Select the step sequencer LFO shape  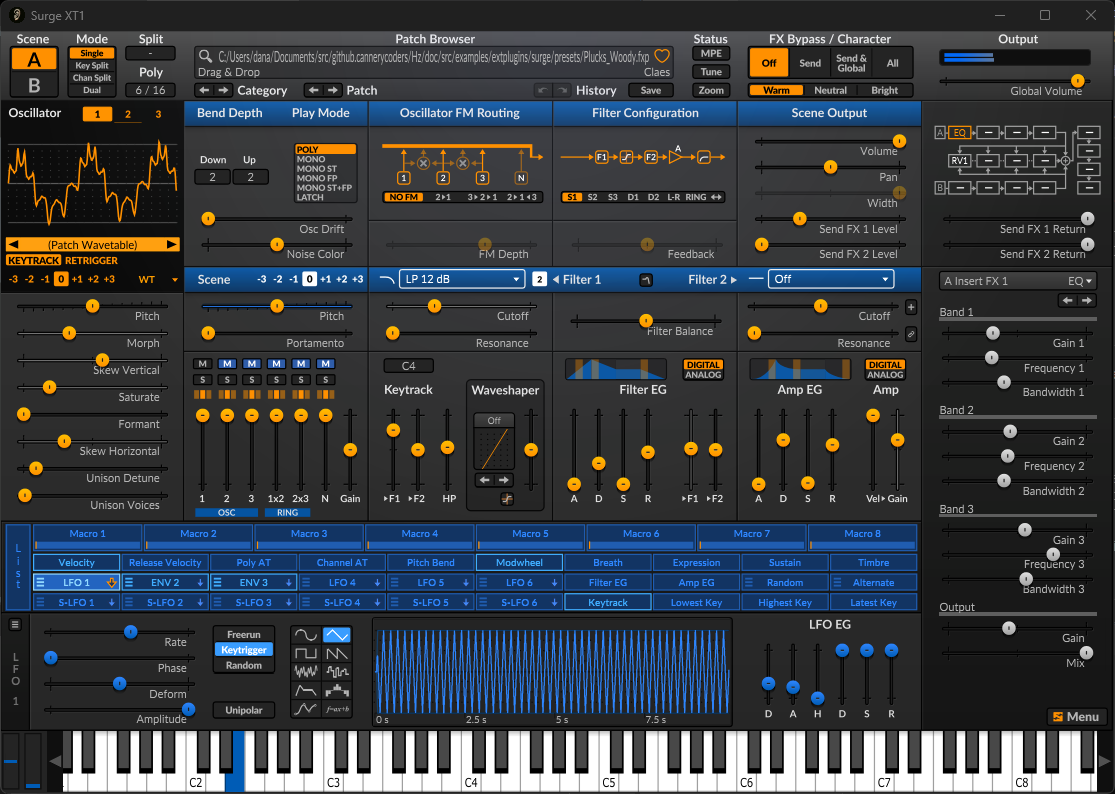point(336,690)
